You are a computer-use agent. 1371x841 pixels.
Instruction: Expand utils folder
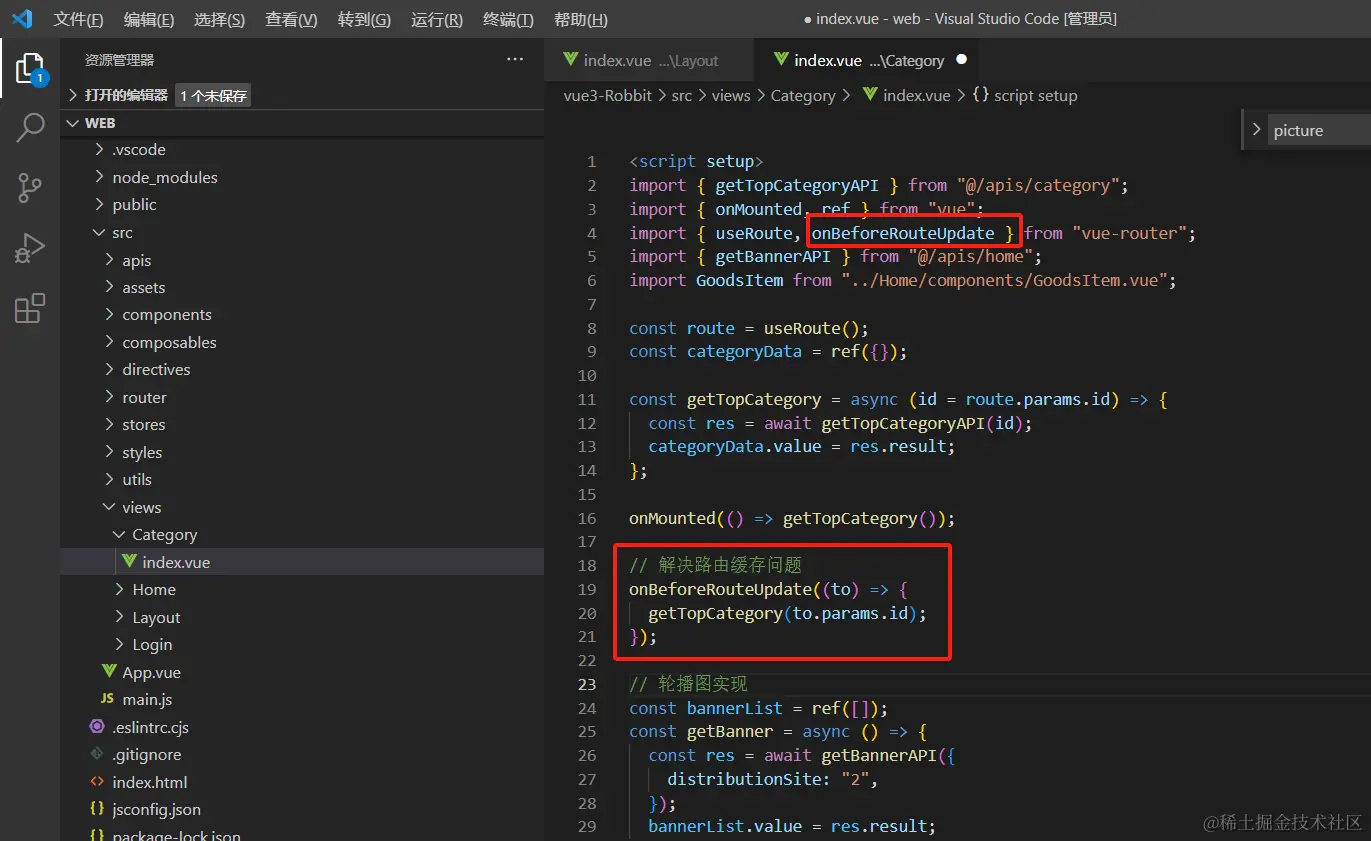click(302, 480)
